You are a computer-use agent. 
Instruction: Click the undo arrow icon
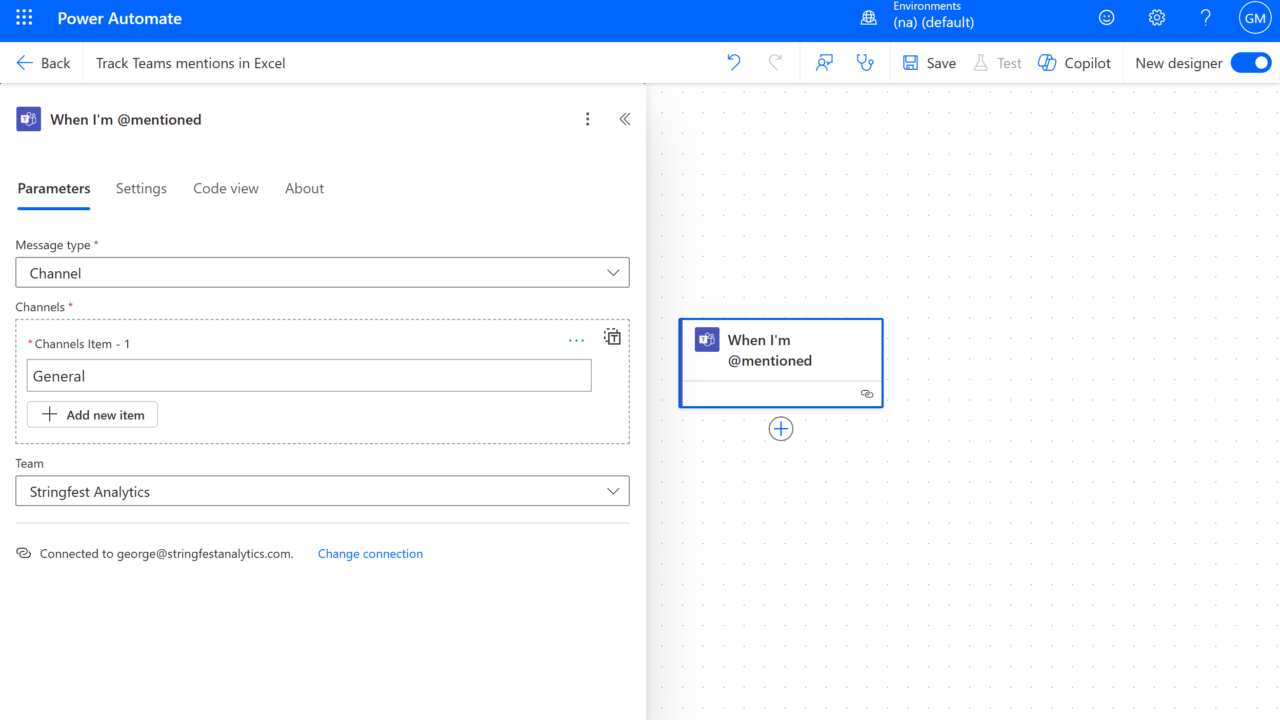tap(734, 63)
